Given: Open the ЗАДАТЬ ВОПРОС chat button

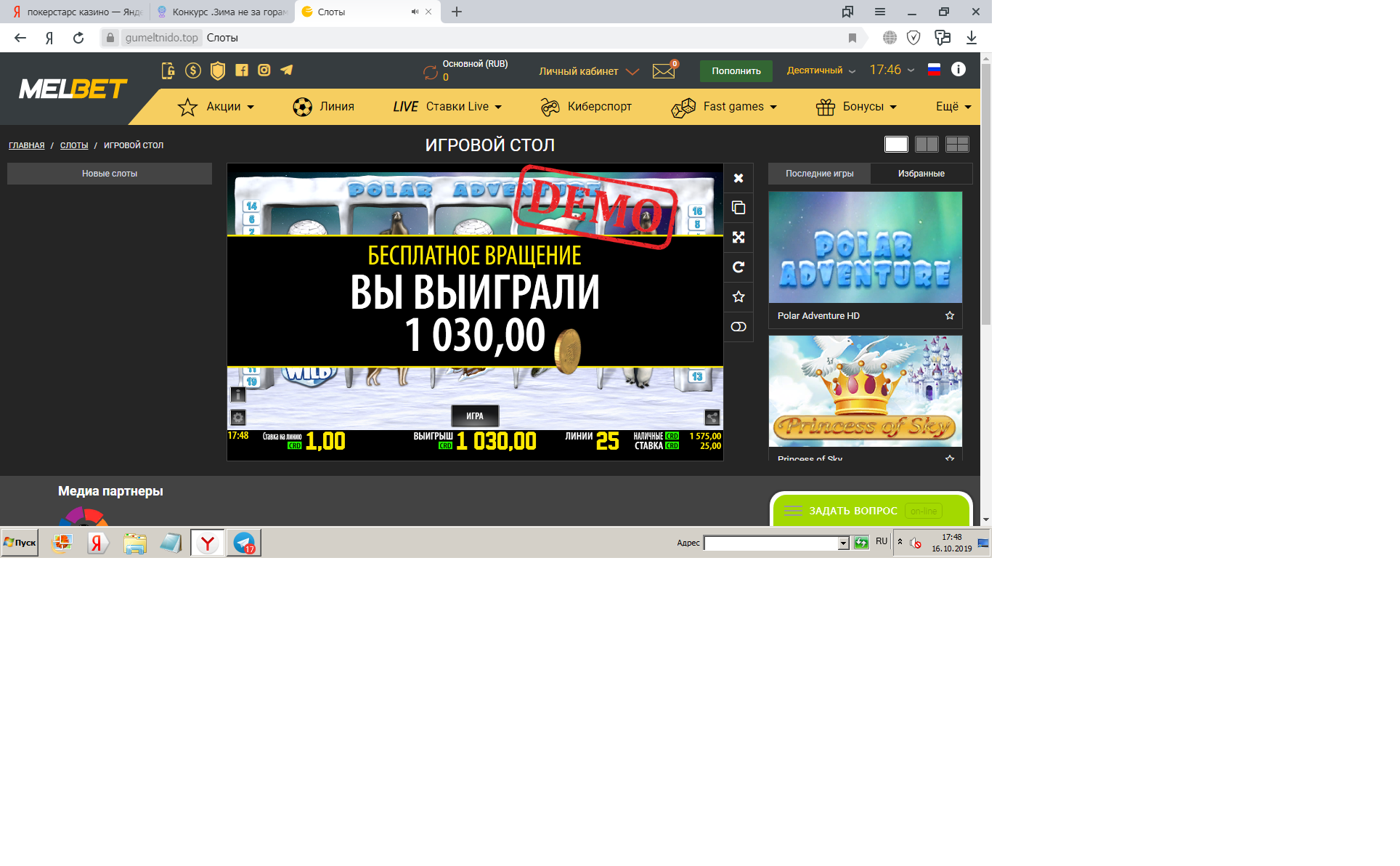Looking at the screenshot, I should coord(871,511).
